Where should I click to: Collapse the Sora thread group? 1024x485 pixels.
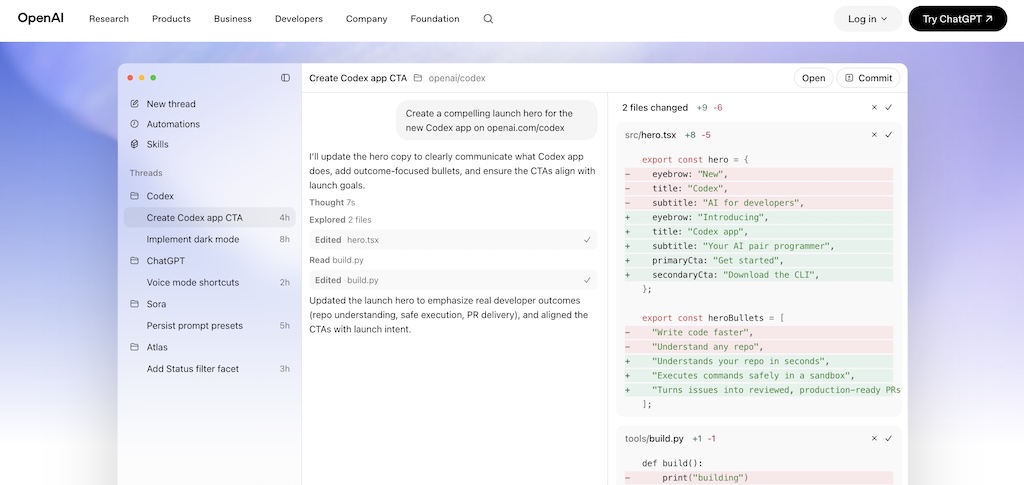pyautogui.click(x=156, y=304)
